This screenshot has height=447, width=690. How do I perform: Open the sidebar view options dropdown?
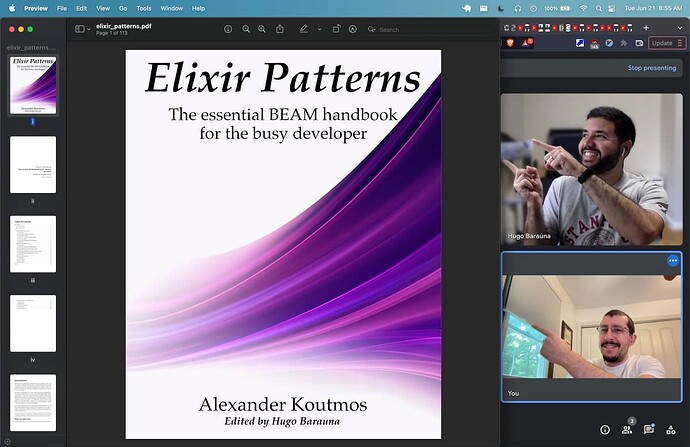(82, 29)
